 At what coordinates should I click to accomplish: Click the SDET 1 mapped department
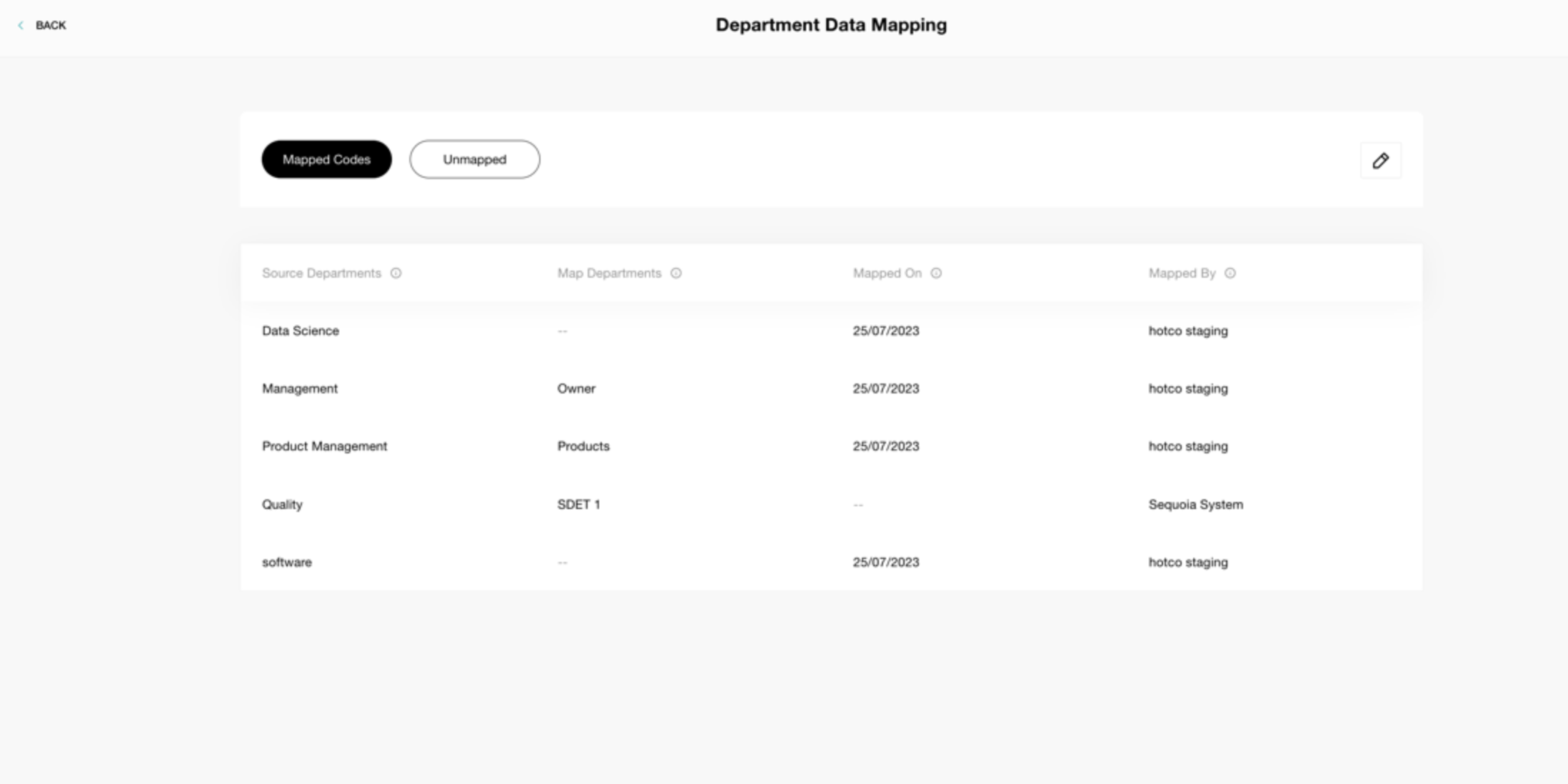578,504
